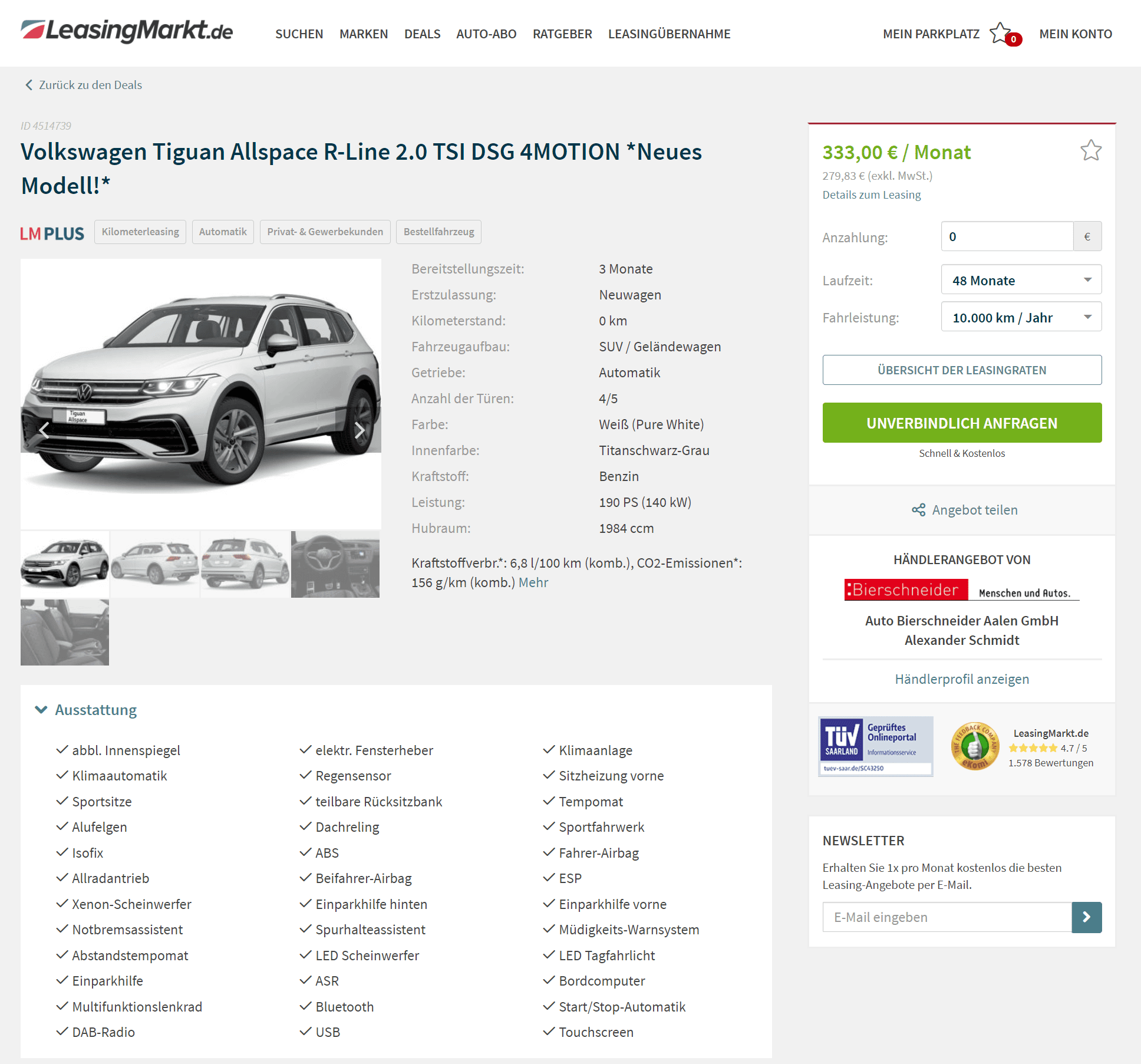This screenshot has width=1141, height=1064.
Task: Add offer to favorites with star icon
Action: coord(1091,151)
